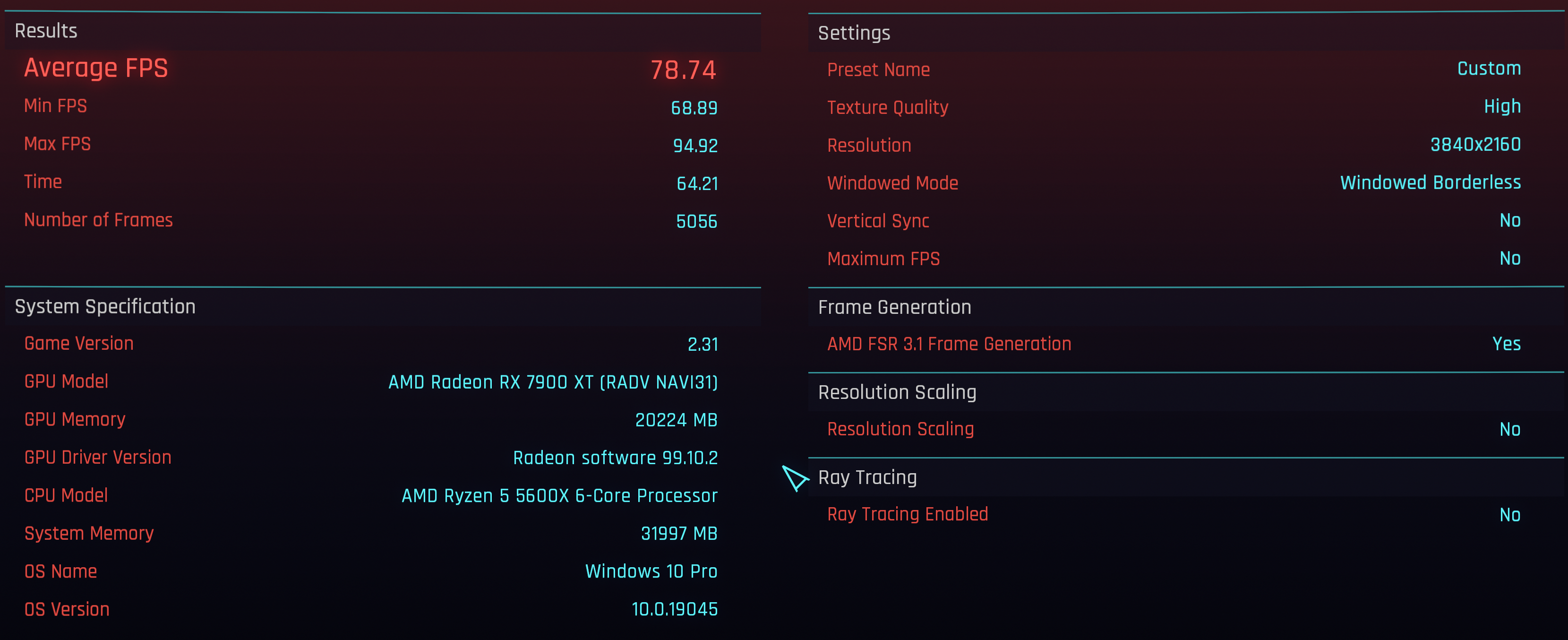
Task: Click the AMD FSR 3.1 Frame Generation Yes value
Action: click(1506, 344)
